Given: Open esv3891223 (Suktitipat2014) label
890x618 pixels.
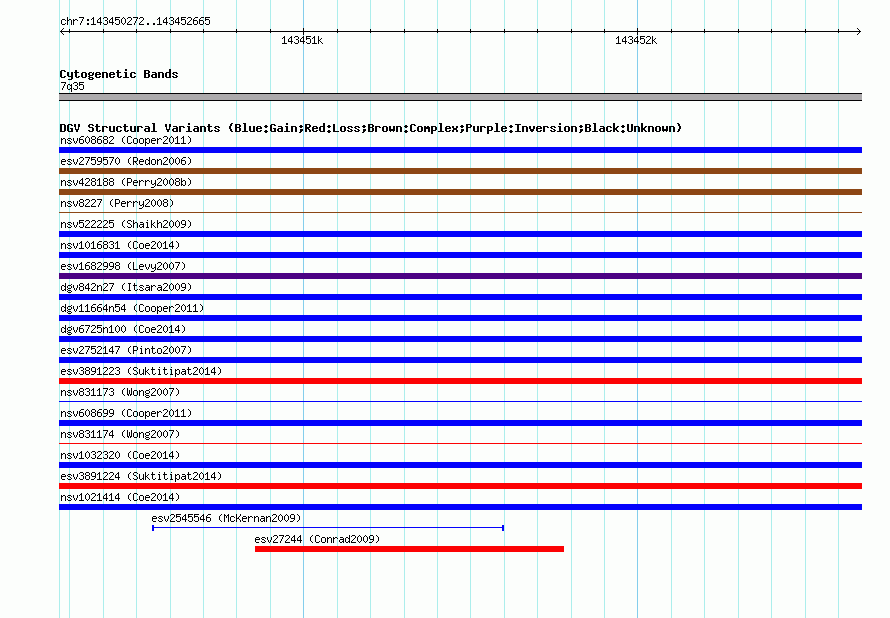Looking at the screenshot, I should tap(141, 371).
